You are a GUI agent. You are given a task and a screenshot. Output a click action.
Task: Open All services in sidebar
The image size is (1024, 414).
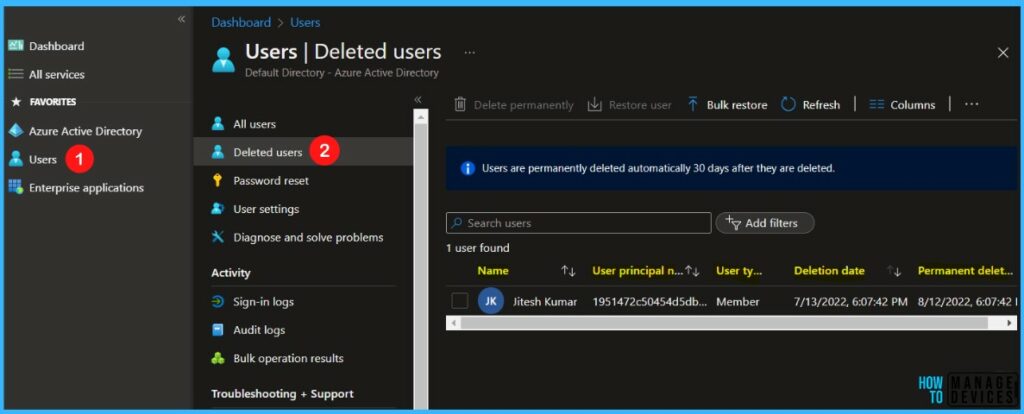coord(56,74)
